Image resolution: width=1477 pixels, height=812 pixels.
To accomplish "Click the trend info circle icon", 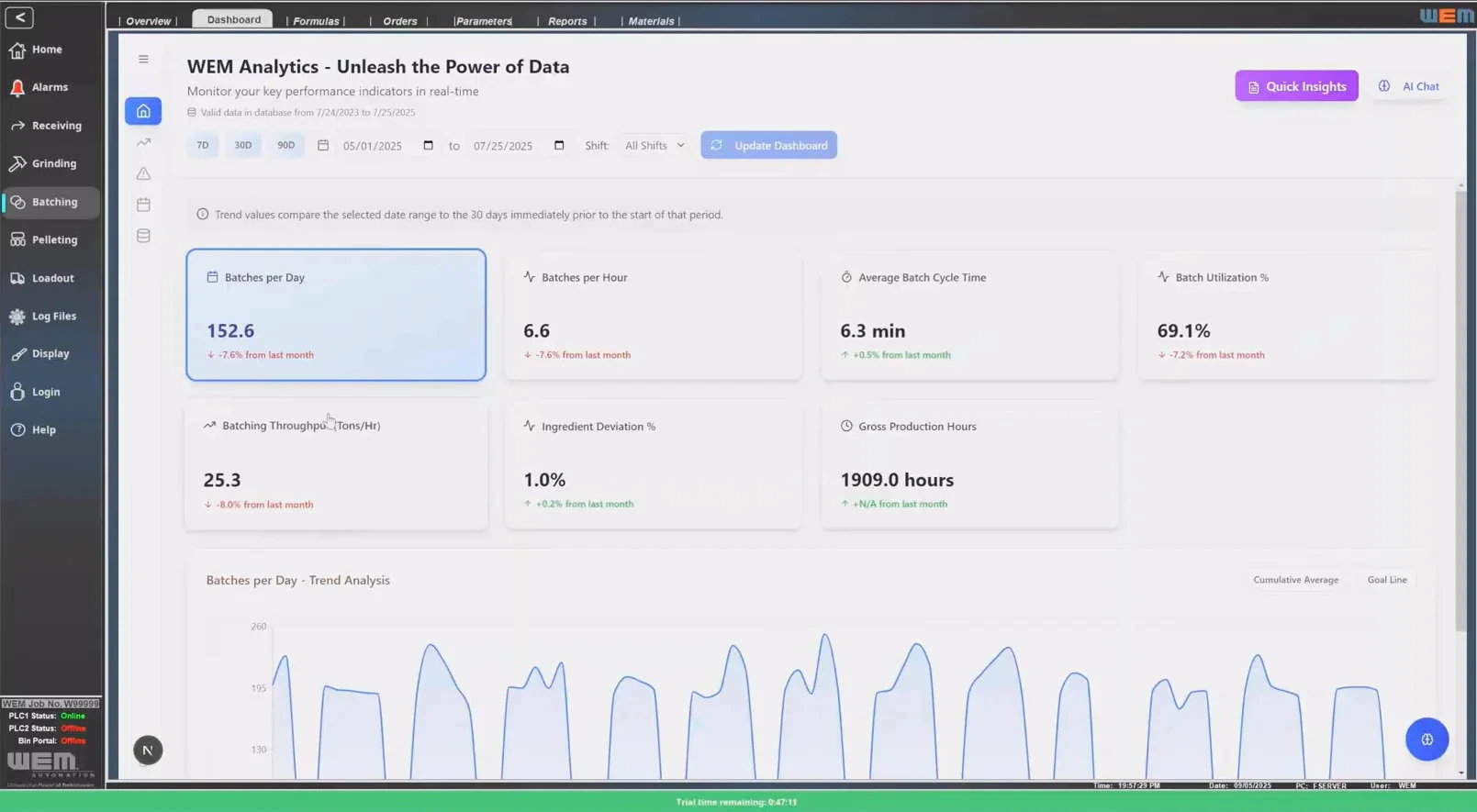I will (202, 215).
